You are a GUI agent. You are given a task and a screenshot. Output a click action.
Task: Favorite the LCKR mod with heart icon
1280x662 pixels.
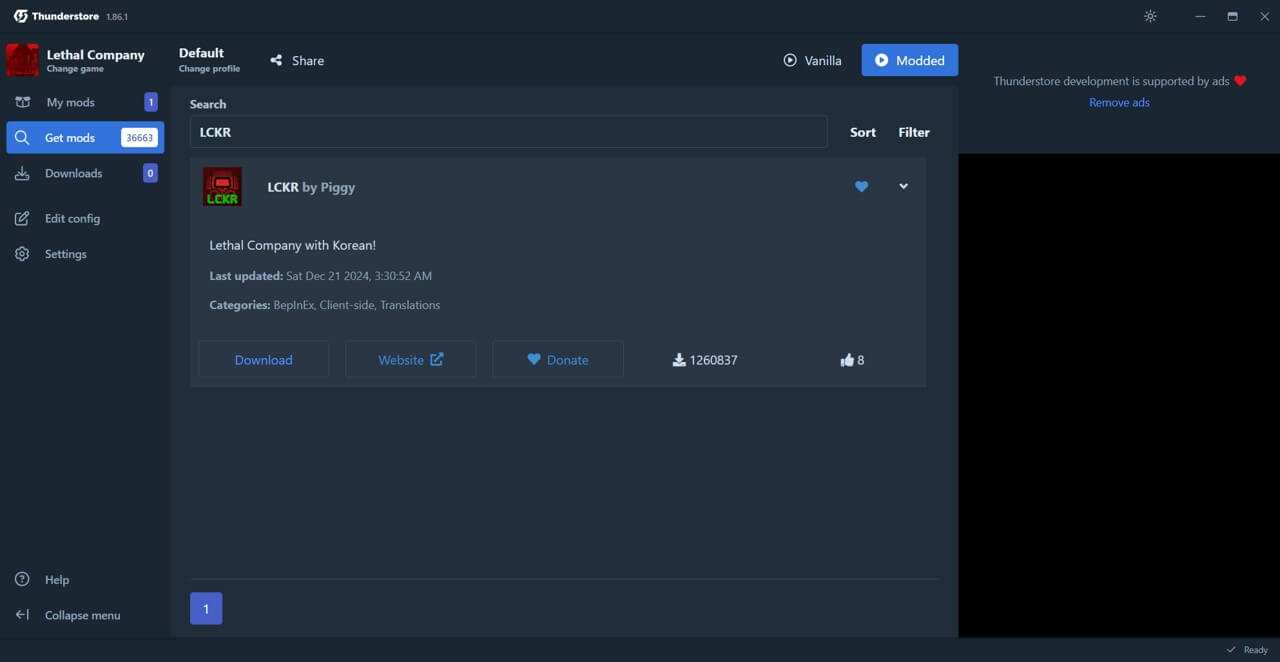coord(861,187)
